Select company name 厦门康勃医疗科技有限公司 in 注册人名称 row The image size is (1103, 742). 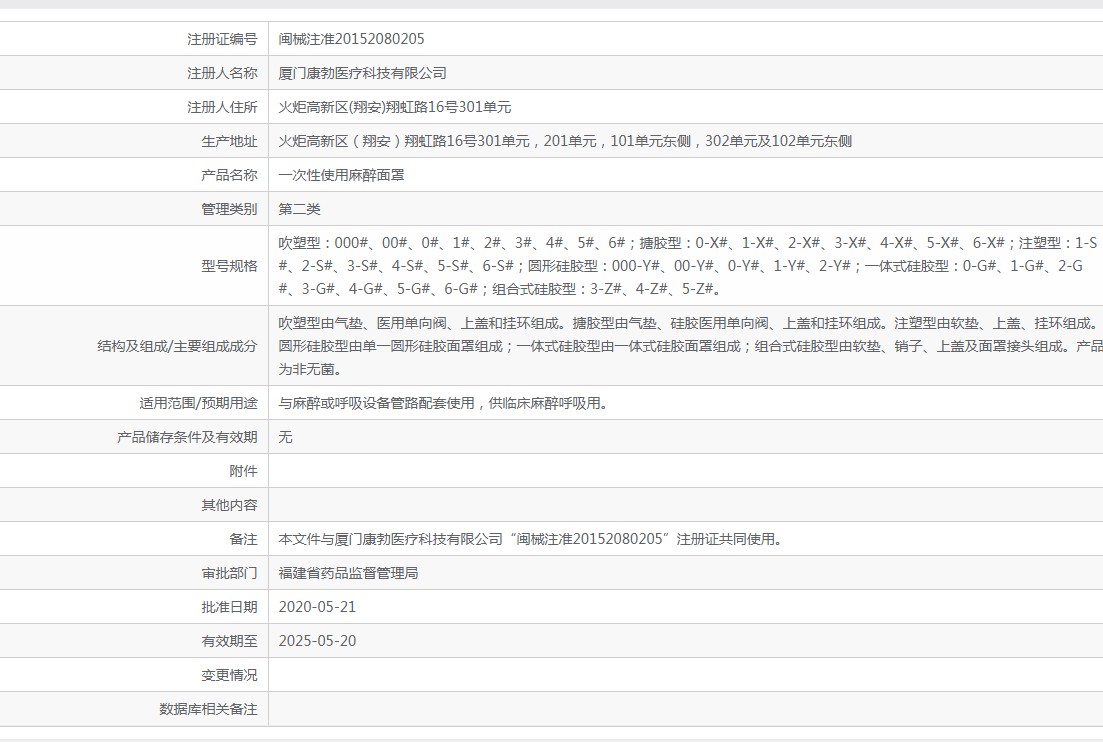[362, 73]
